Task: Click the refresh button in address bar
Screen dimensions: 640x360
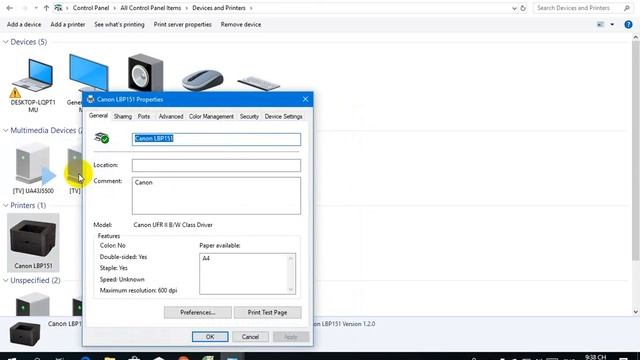Action: click(x=523, y=8)
